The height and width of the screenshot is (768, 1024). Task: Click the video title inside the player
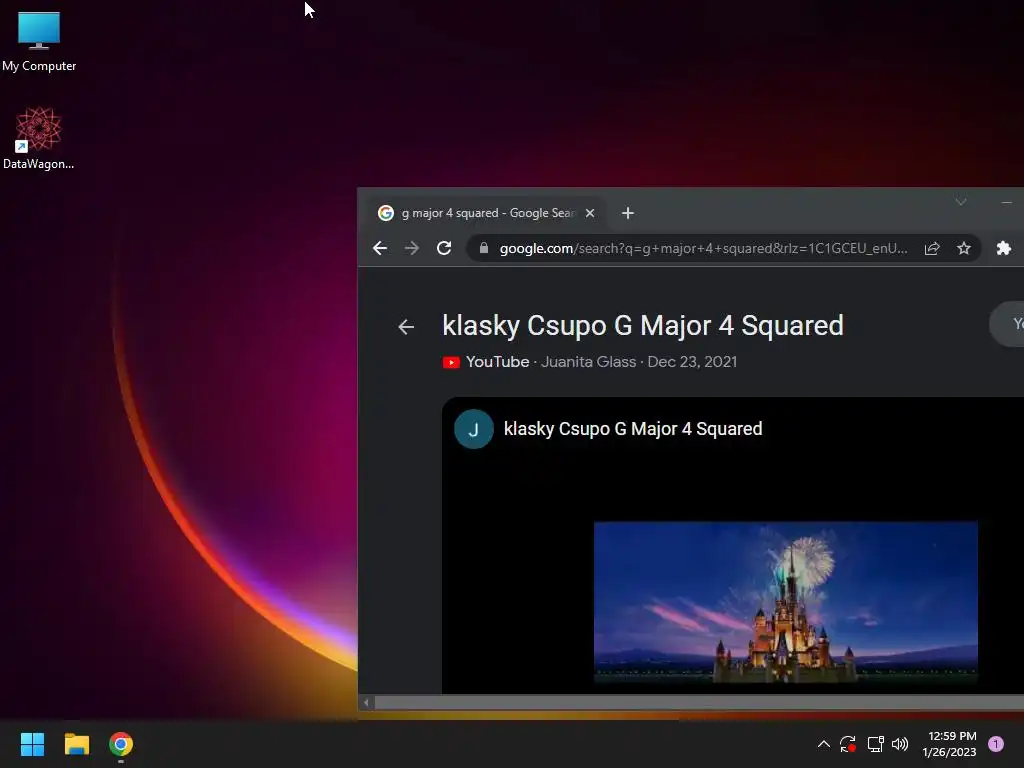click(633, 429)
